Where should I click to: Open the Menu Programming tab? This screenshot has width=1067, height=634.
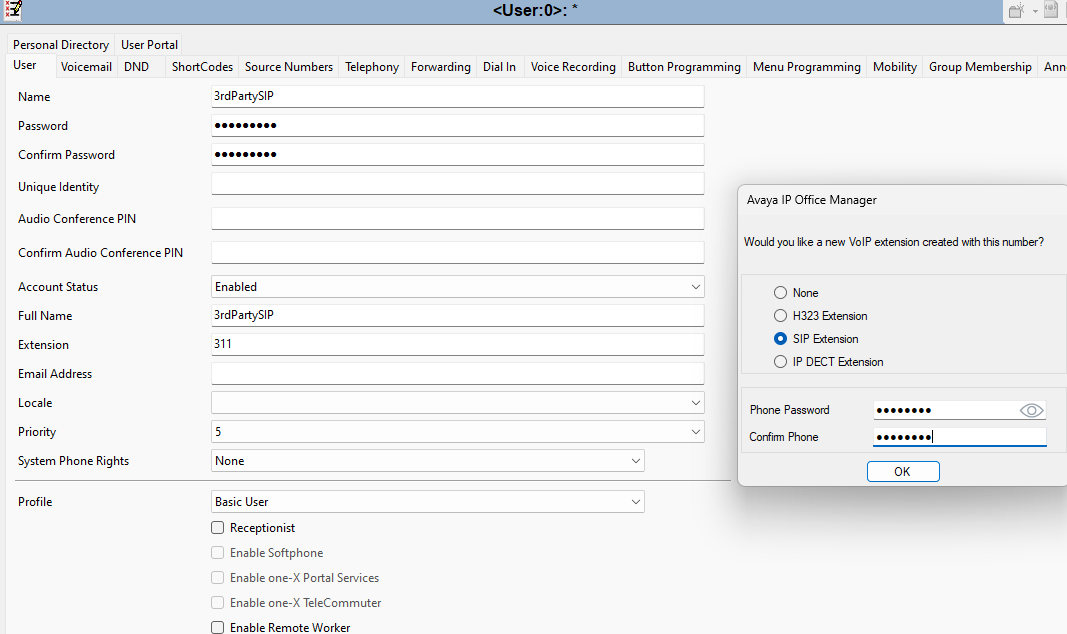806,67
